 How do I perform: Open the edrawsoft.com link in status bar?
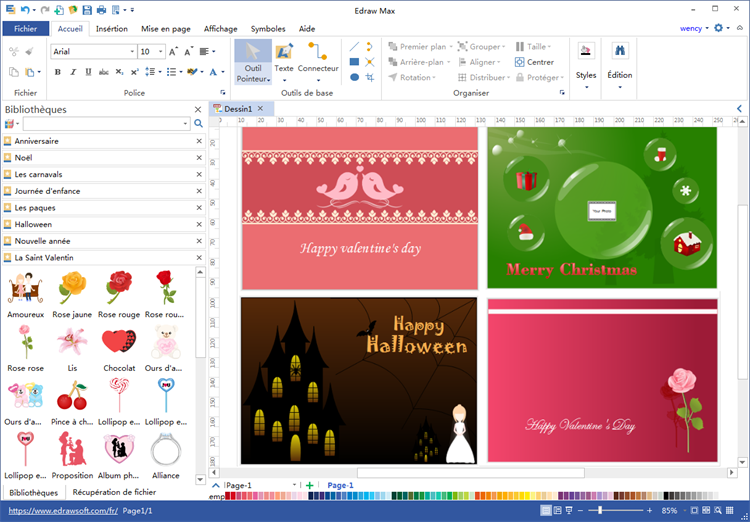click(62, 510)
